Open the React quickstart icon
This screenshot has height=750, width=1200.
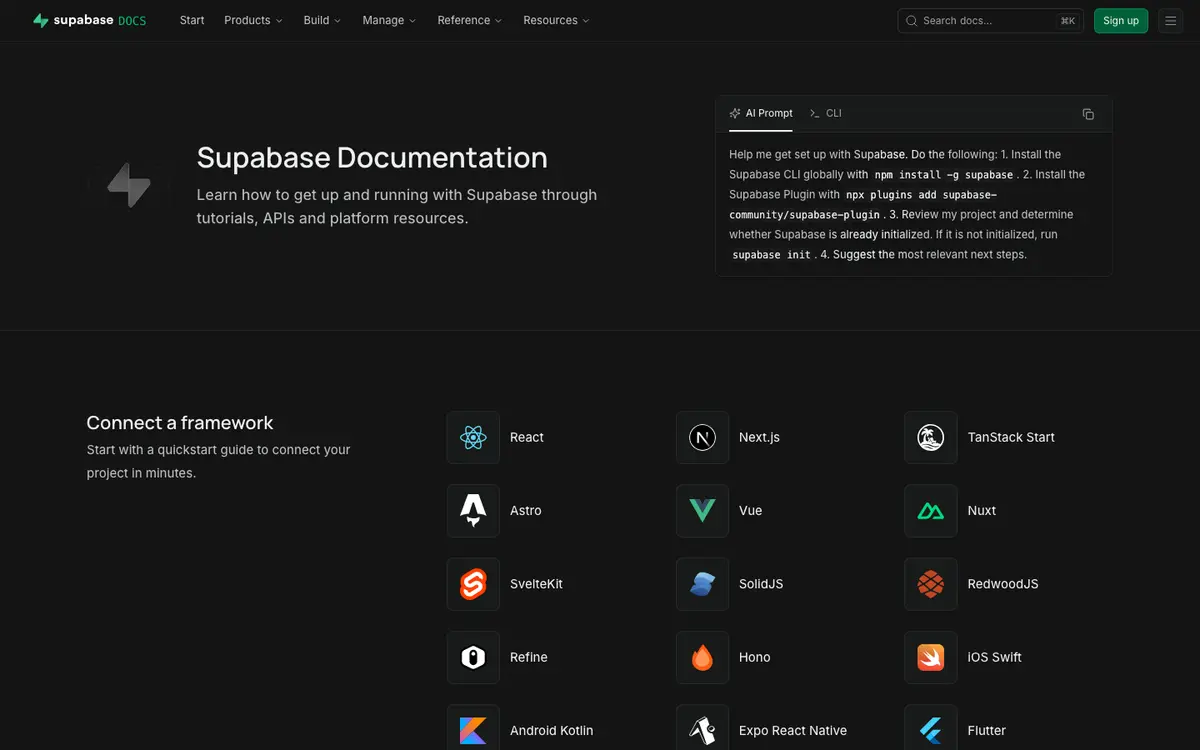point(473,437)
